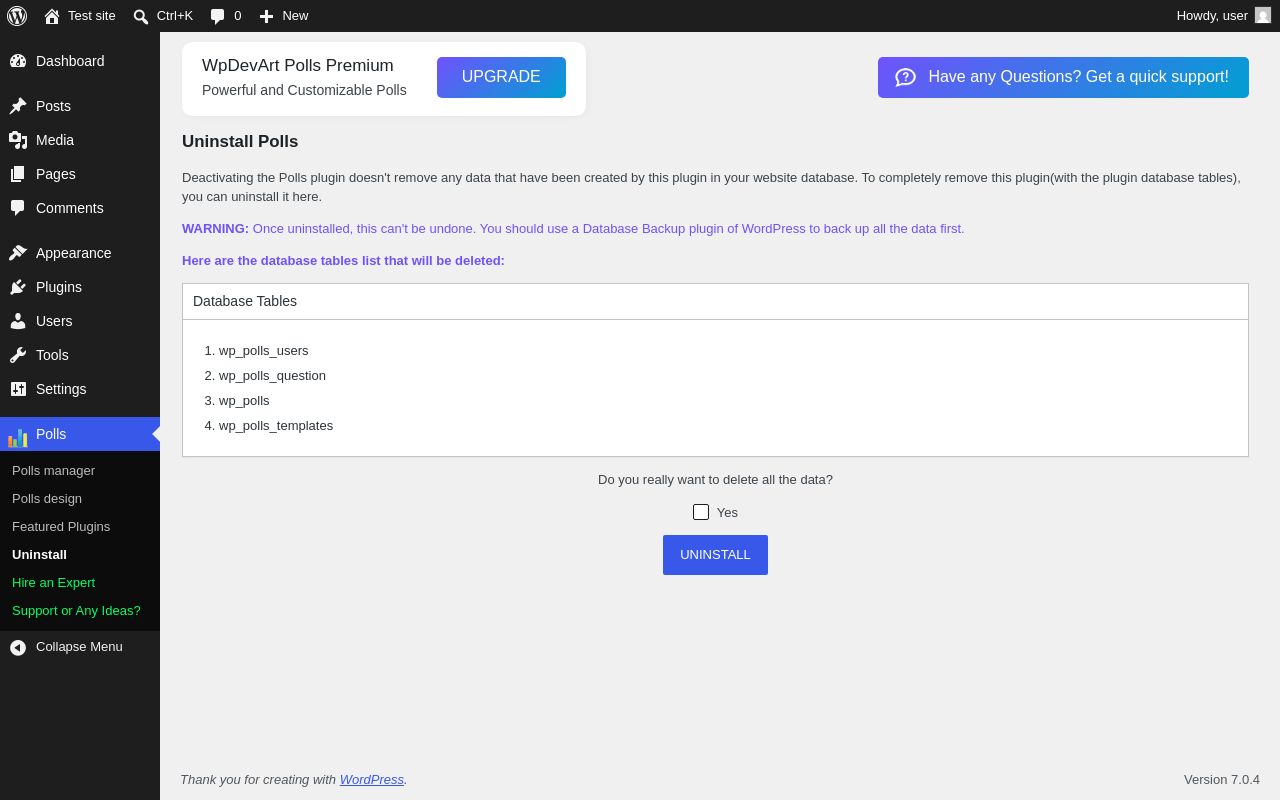The image size is (1280, 800).
Task: Click the Posts pushpin icon
Action: coord(18,106)
